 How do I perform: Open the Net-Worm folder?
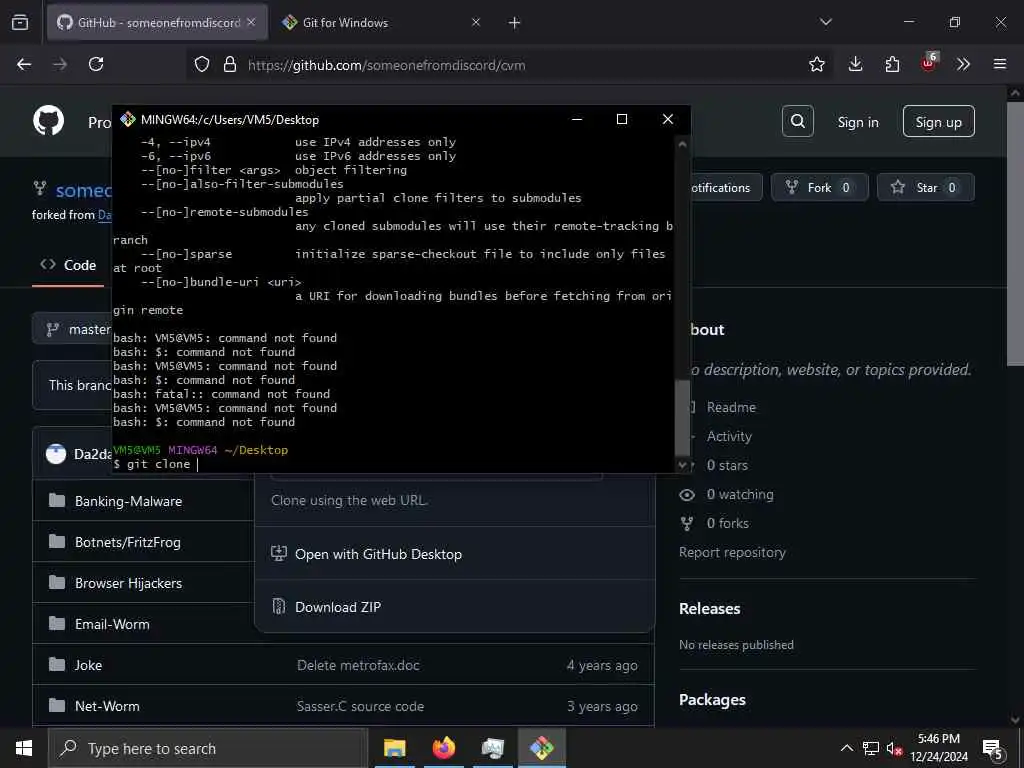click(x=107, y=706)
